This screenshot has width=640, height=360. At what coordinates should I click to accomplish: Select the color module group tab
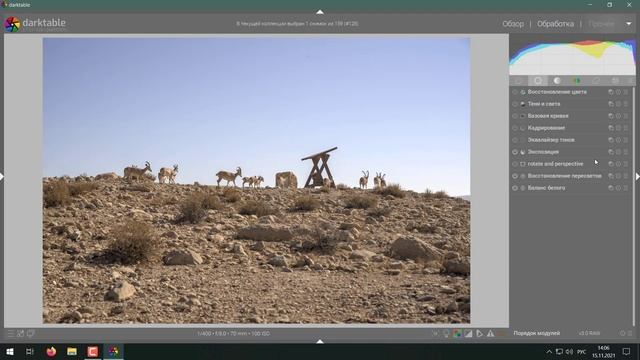pyautogui.click(x=577, y=81)
